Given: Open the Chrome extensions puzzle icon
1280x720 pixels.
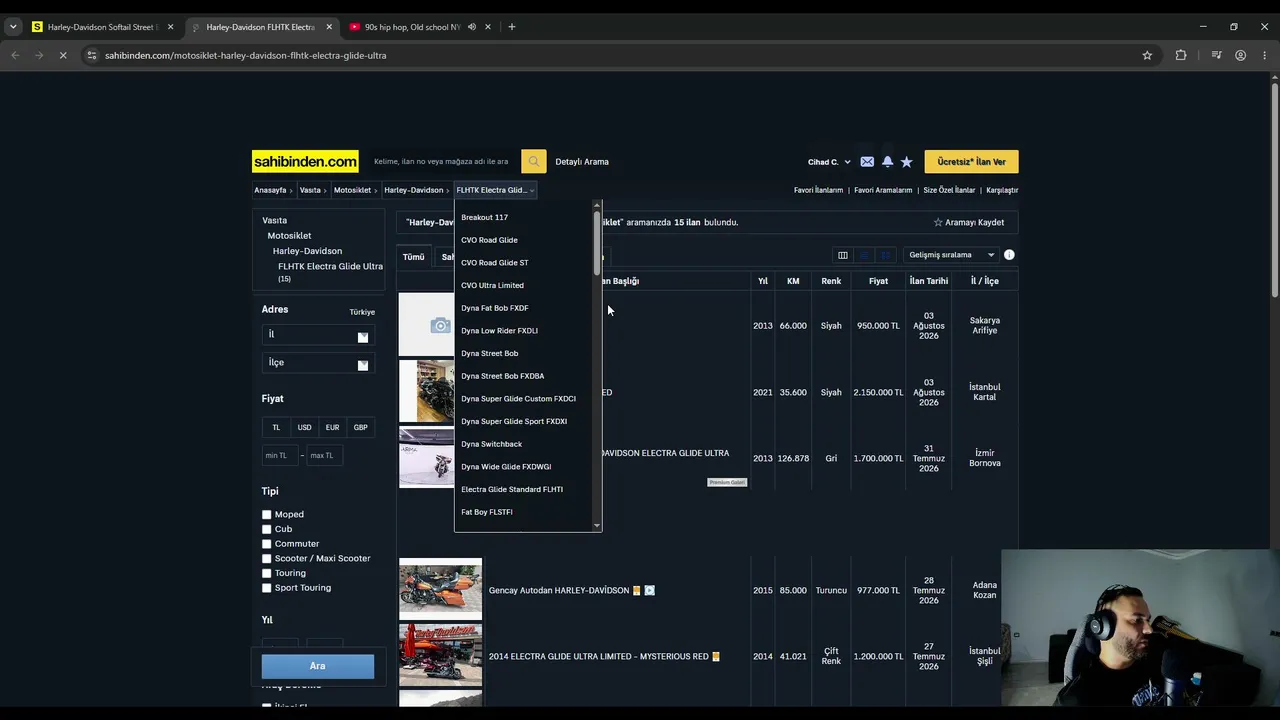Looking at the screenshot, I should click(1181, 55).
